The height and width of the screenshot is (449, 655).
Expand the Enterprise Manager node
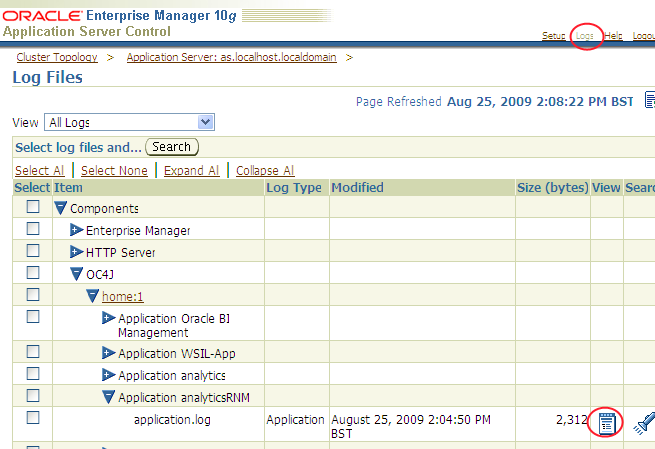point(76,230)
